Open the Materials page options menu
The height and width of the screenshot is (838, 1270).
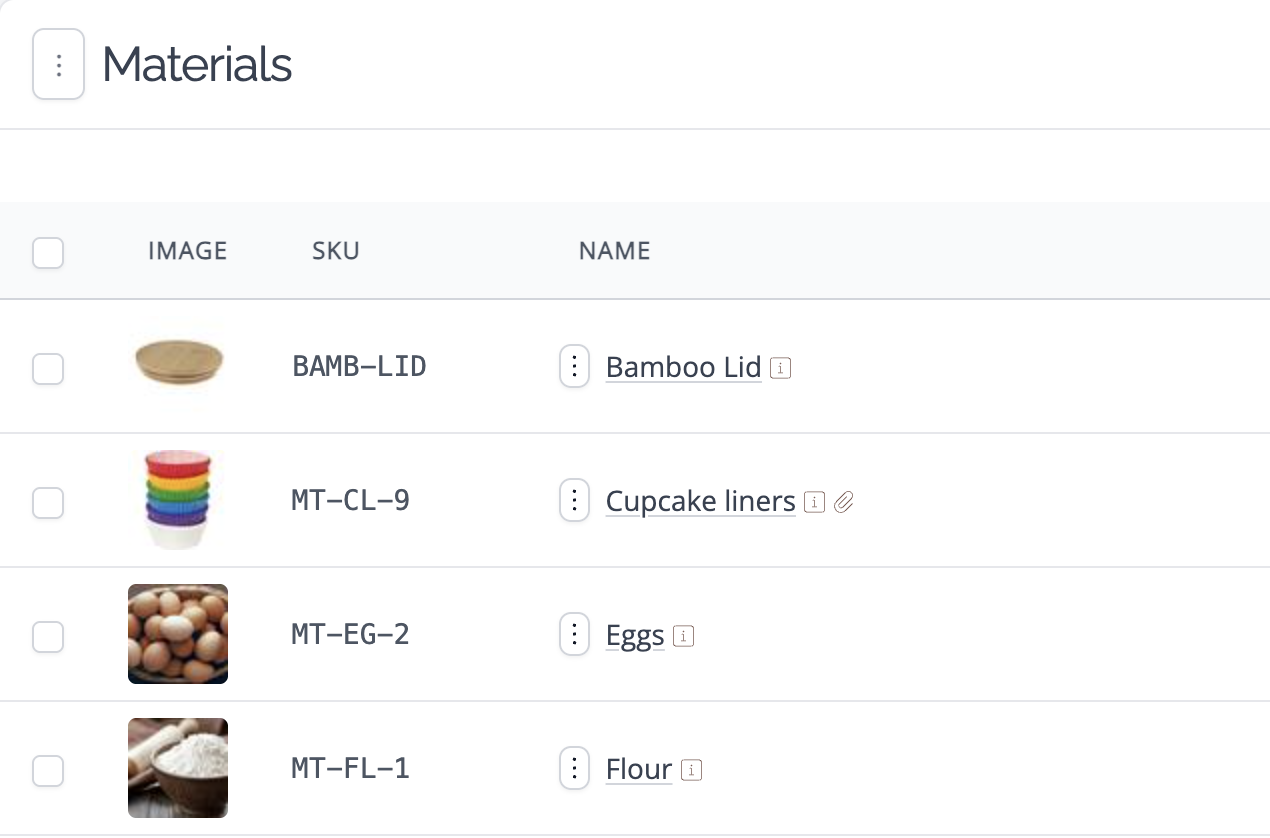[58, 65]
